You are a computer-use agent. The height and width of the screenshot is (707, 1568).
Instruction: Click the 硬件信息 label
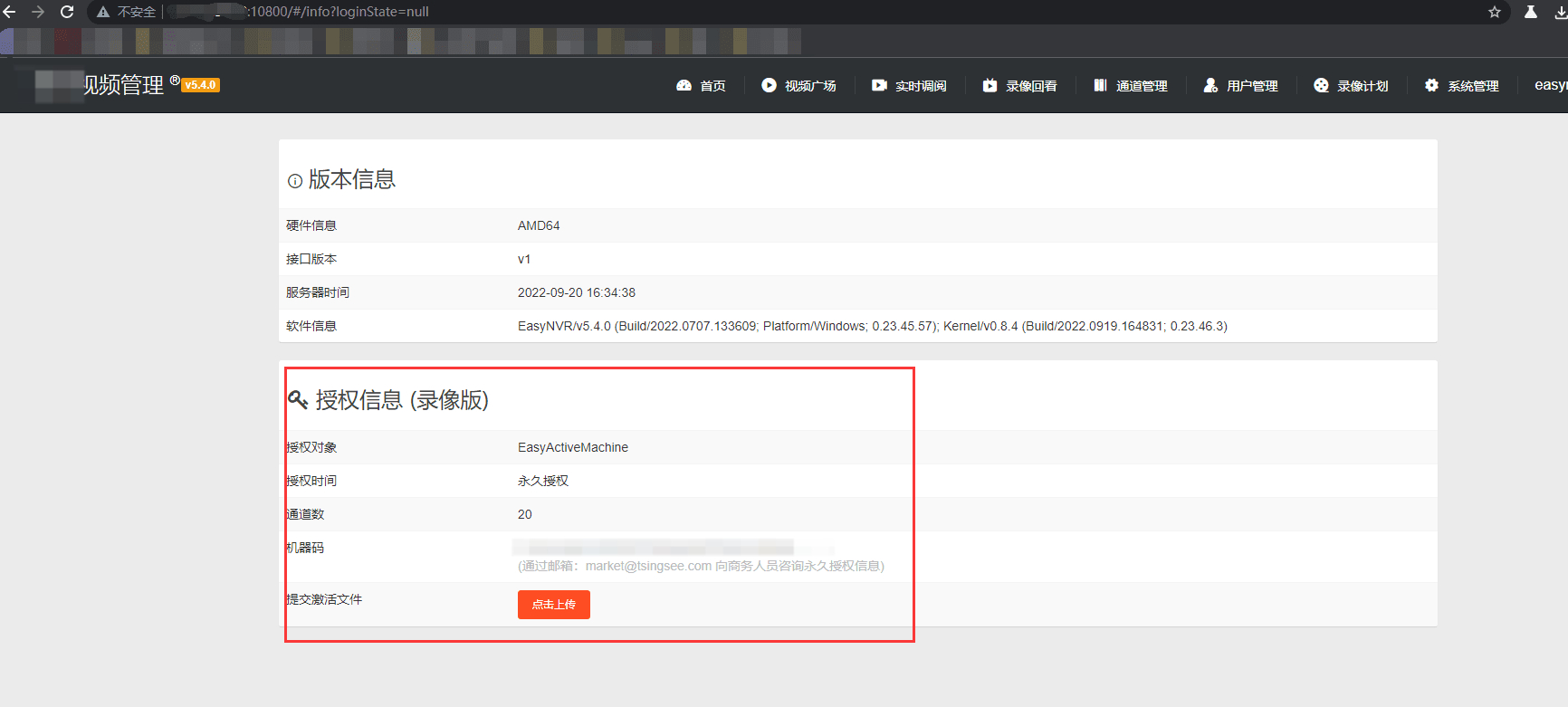(x=311, y=225)
